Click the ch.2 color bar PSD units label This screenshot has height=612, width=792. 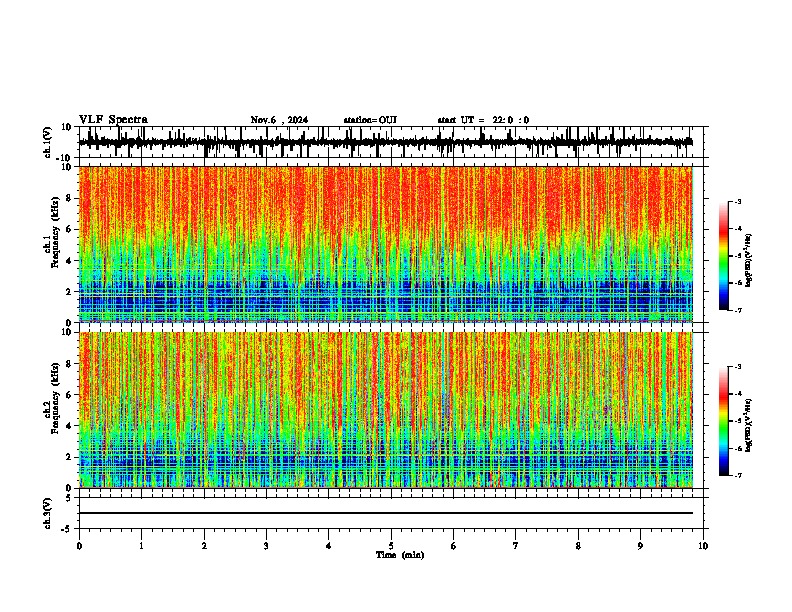749,425
